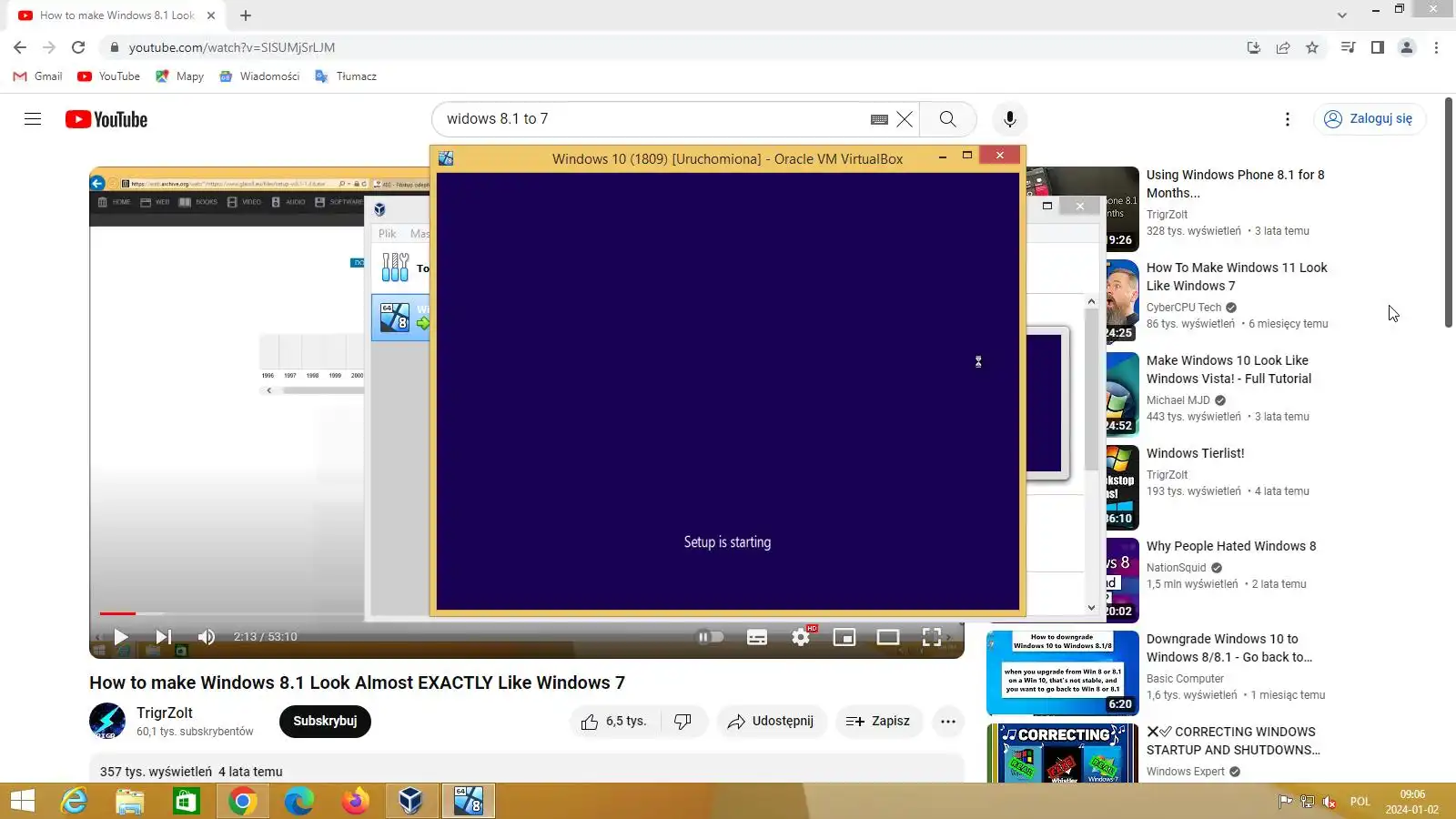Image resolution: width=1456 pixels, height=819 pixels.
Task: Open the YouTube guide hamburger menu
Action: tap(33, 119)
